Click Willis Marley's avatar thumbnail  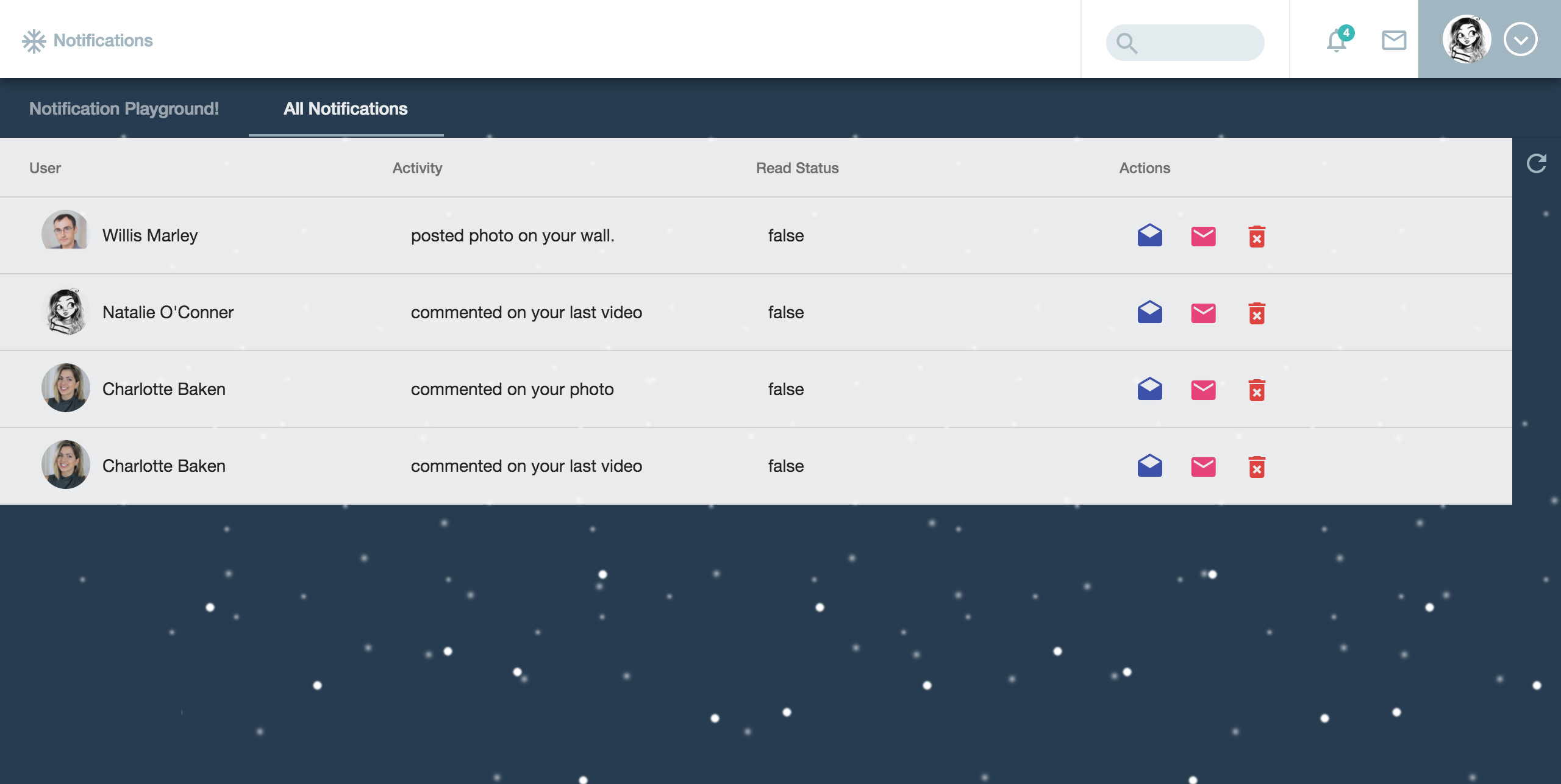[x=65, y=230]
